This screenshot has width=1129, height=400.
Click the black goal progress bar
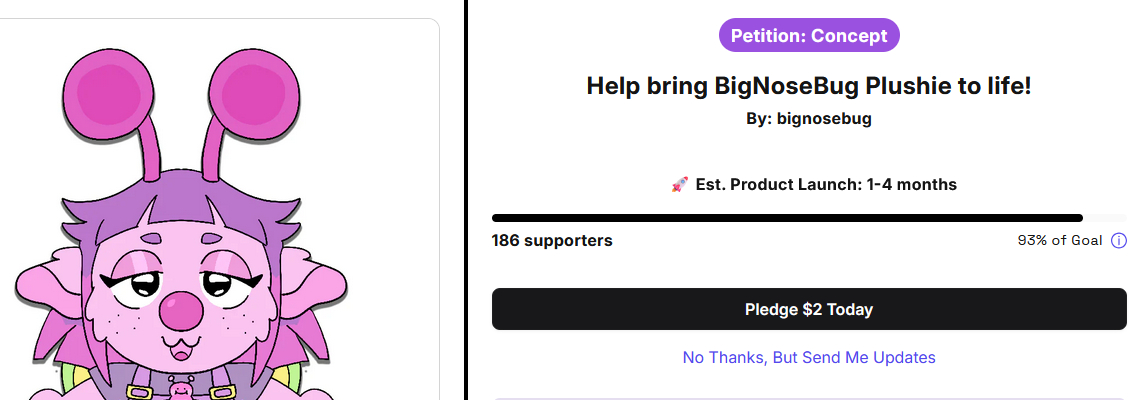(787, 217)
